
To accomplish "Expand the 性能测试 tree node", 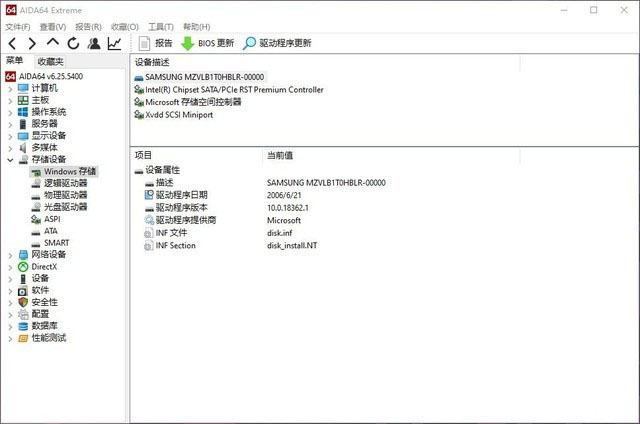I will (x=10, y=338).
